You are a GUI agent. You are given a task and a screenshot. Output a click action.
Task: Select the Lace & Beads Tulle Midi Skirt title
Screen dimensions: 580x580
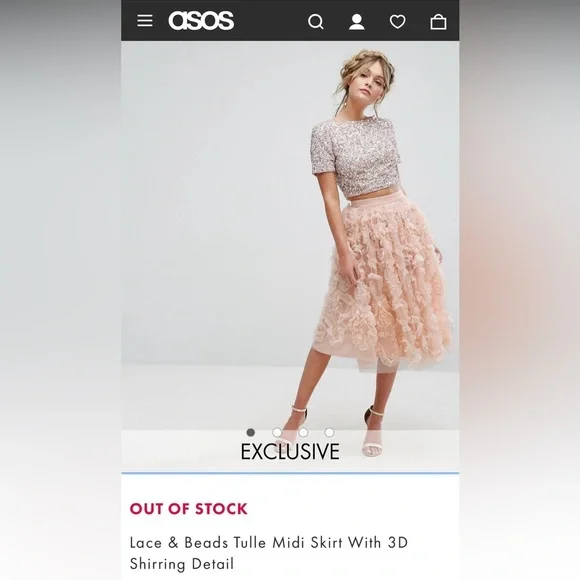coord(269,553)
